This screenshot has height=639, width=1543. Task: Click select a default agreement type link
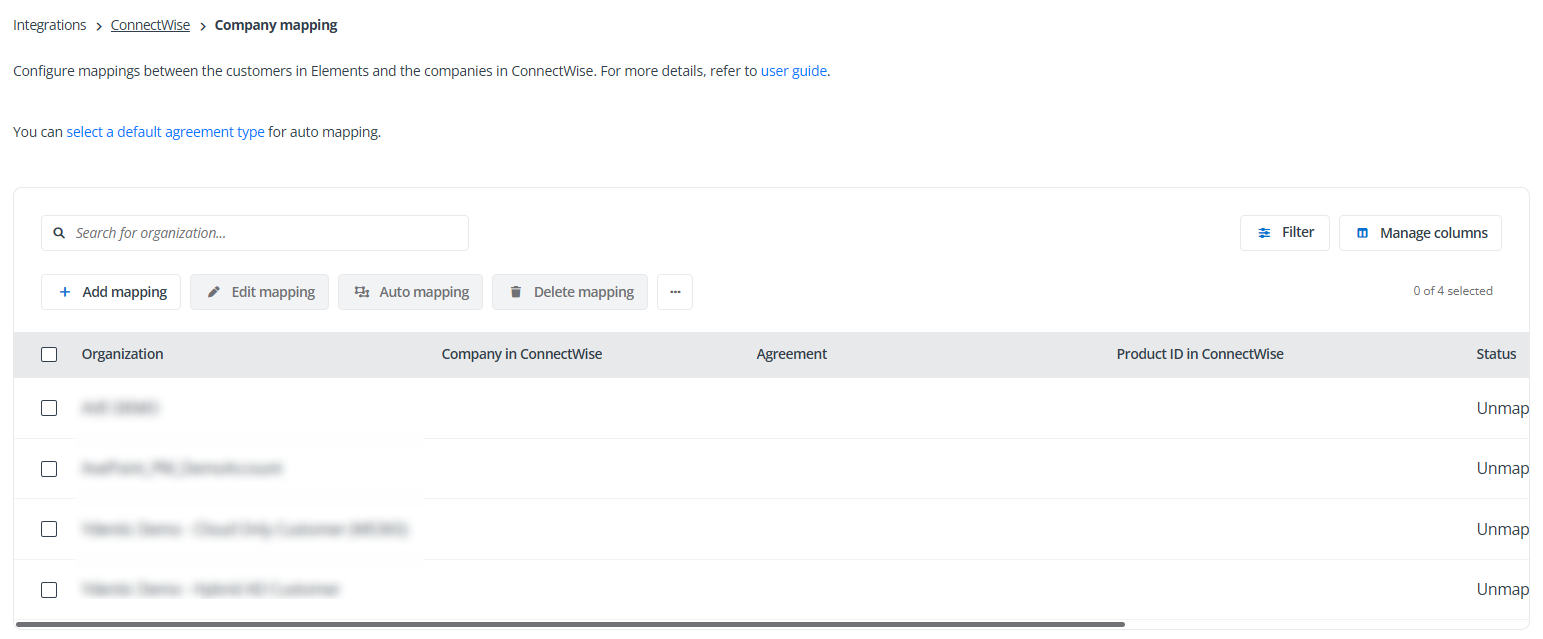click(x=165, y=131)
